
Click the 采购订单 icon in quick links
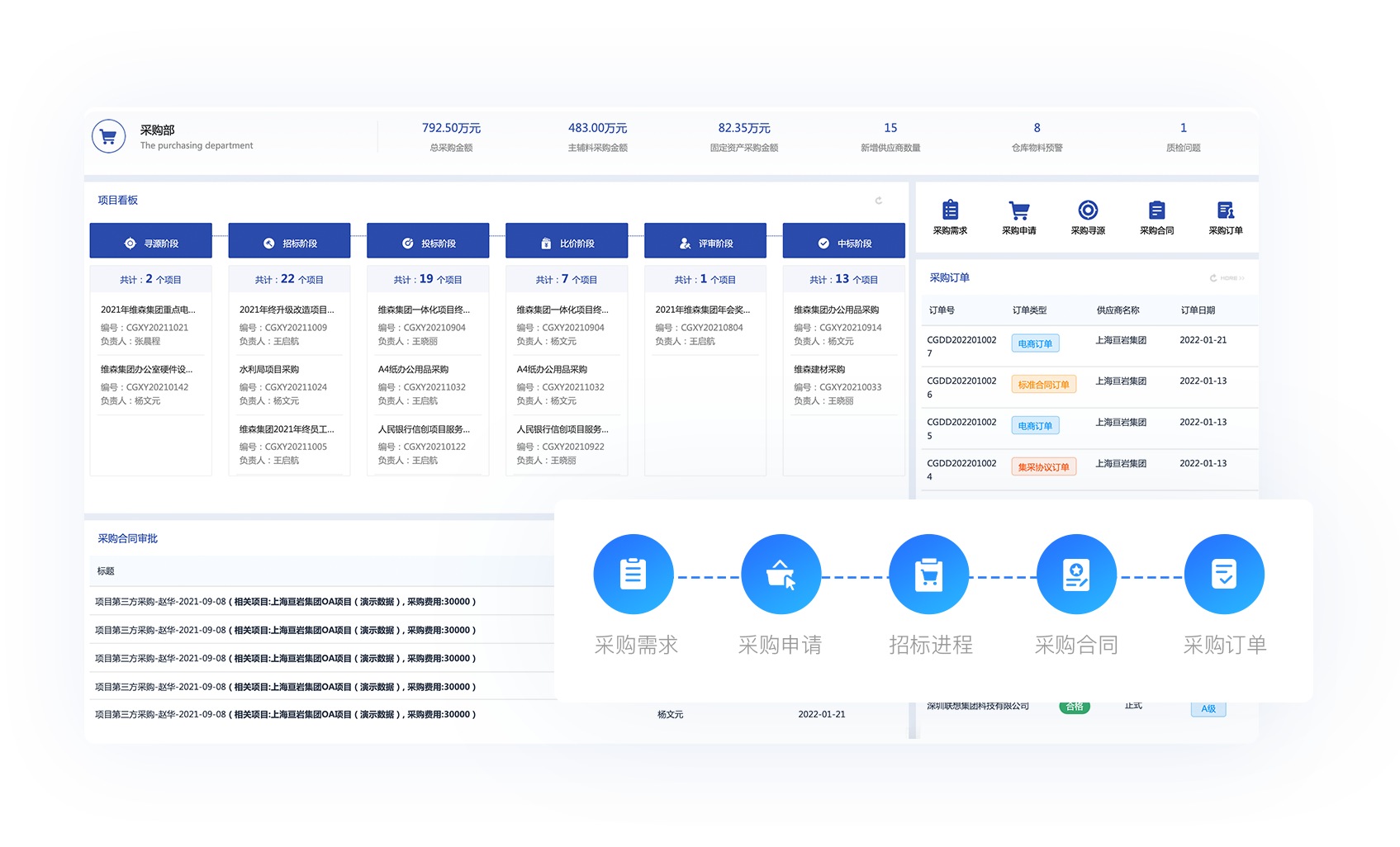1226,211
